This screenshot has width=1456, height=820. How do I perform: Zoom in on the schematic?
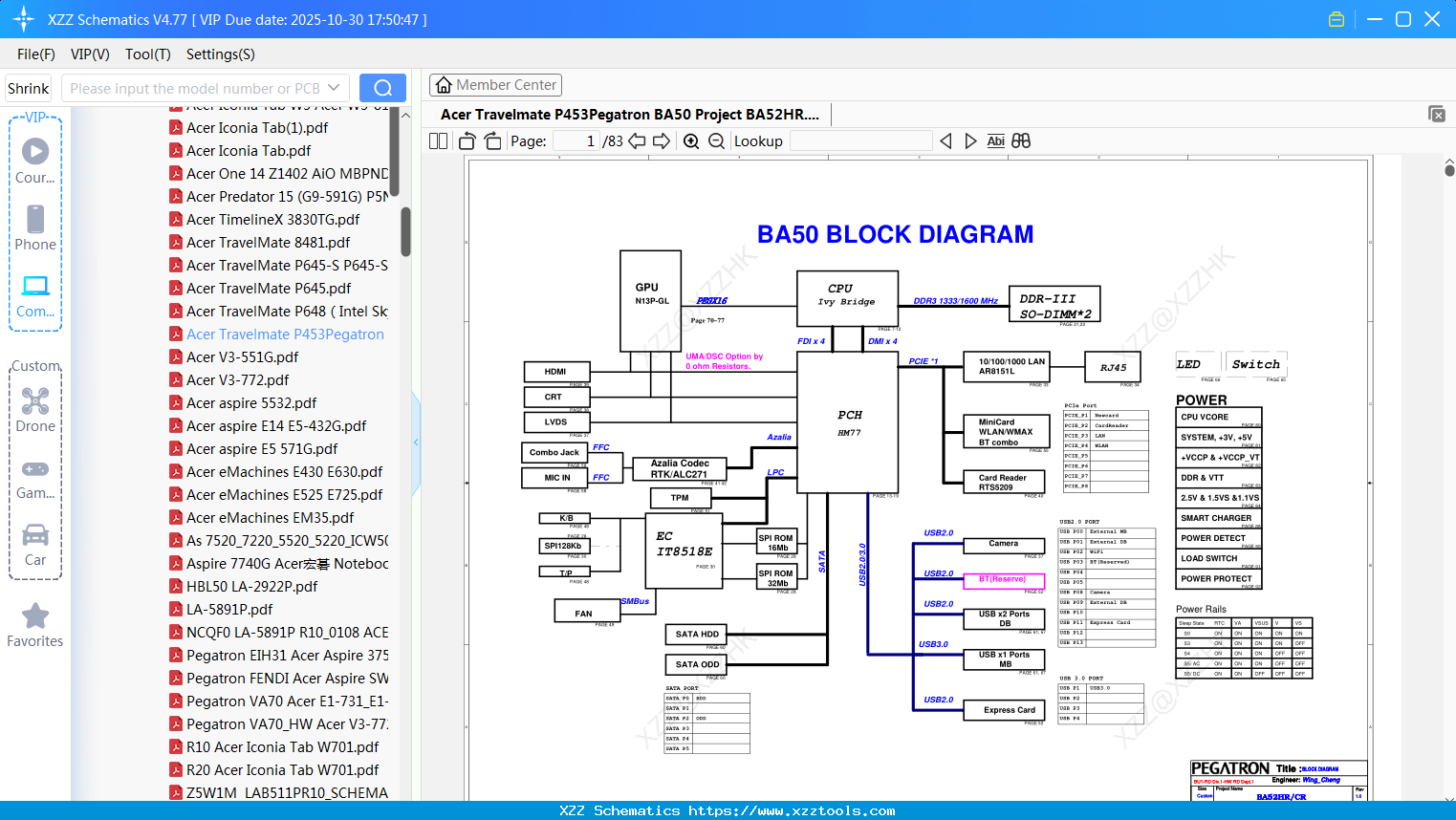point(691,141)
